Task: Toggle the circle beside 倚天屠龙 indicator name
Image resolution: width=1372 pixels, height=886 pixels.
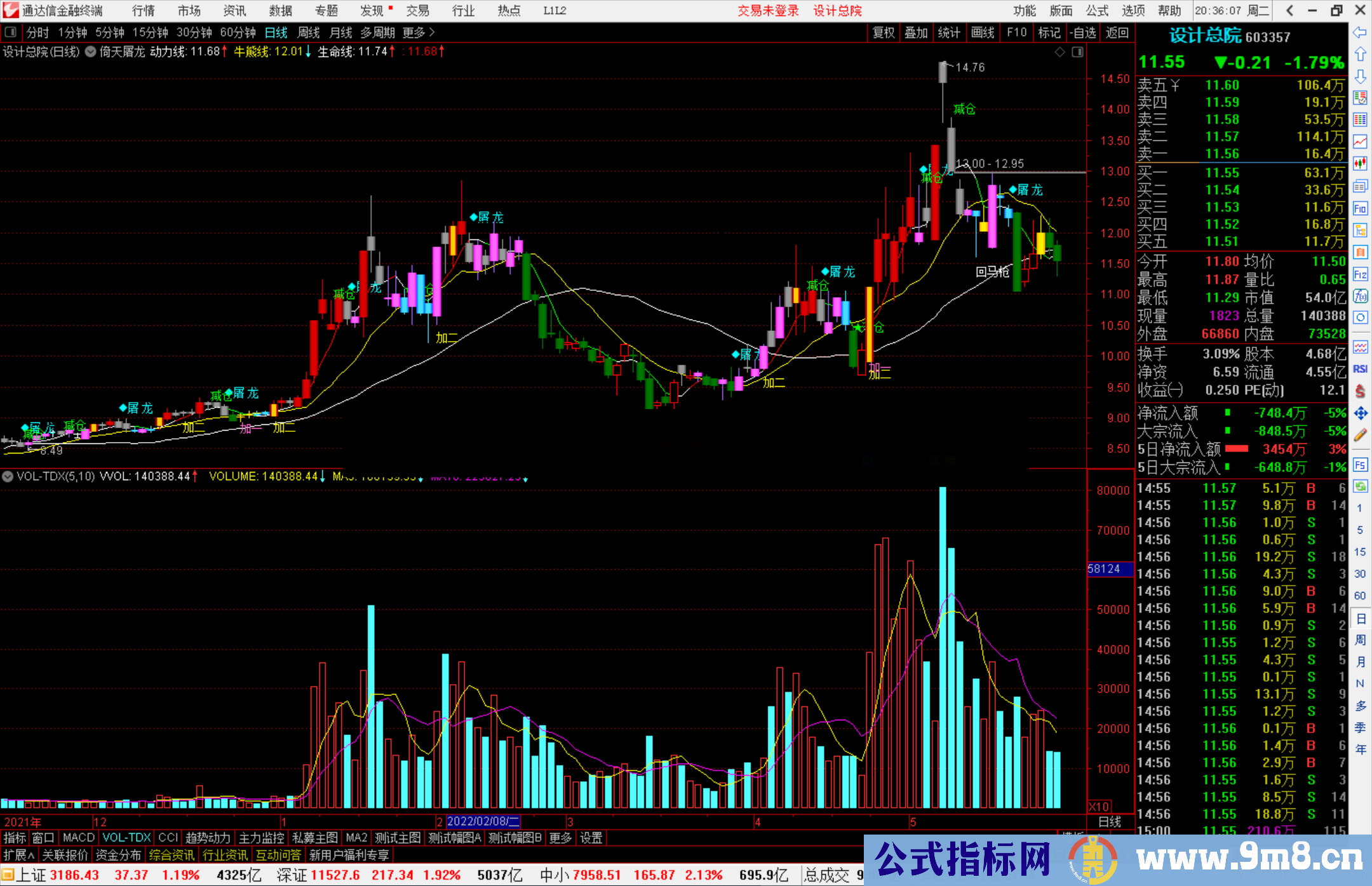Action: 90,52
